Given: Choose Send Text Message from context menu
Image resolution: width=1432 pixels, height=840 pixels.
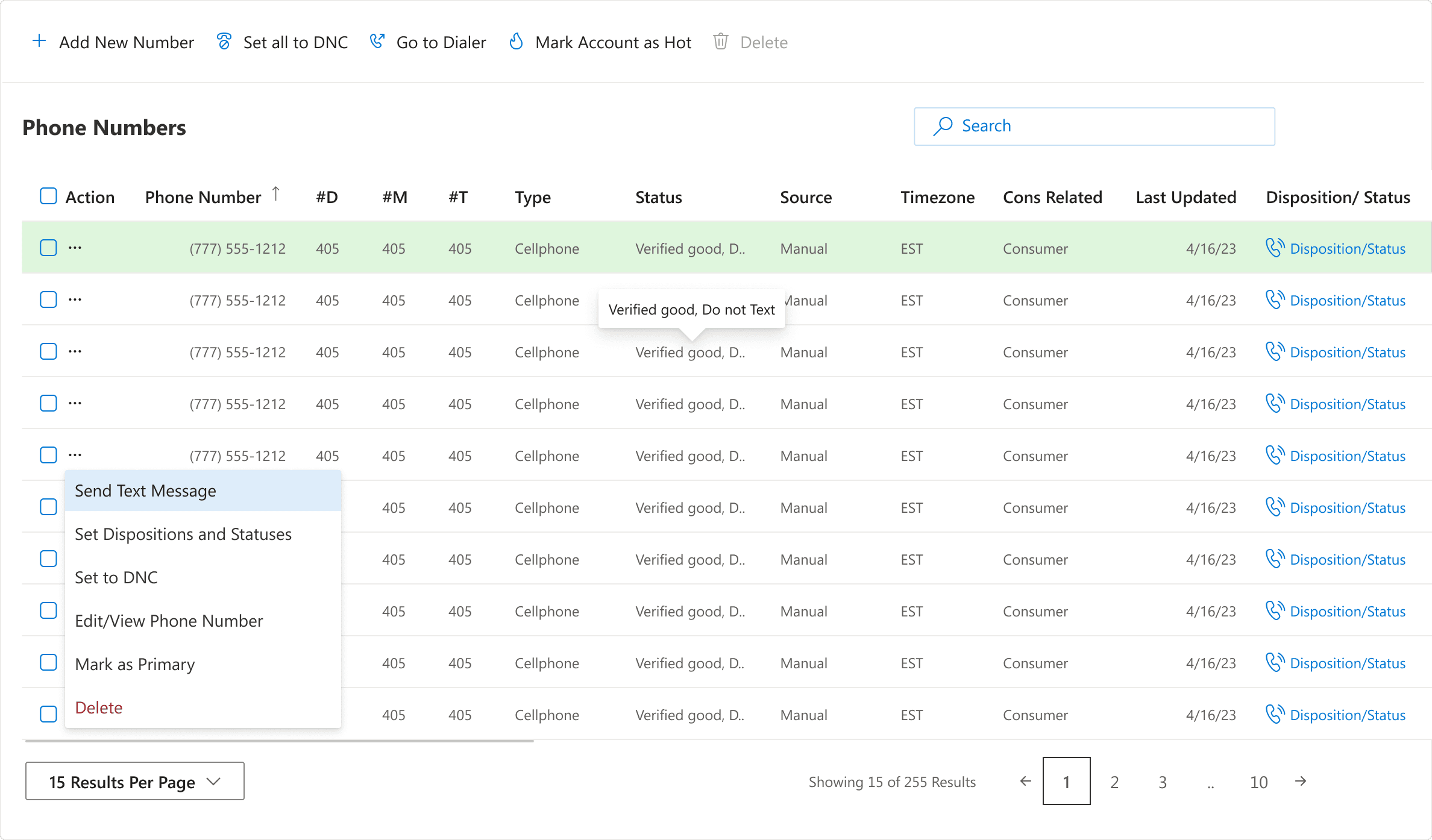Looking at the screenshot, I should pos(145,491).
